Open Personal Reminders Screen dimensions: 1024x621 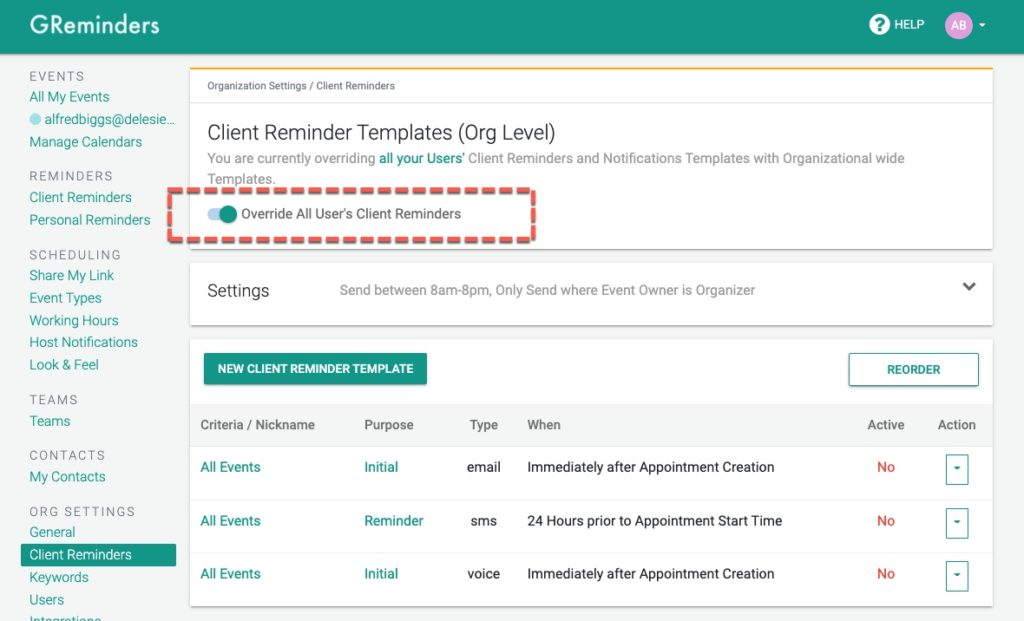[89, 220]
